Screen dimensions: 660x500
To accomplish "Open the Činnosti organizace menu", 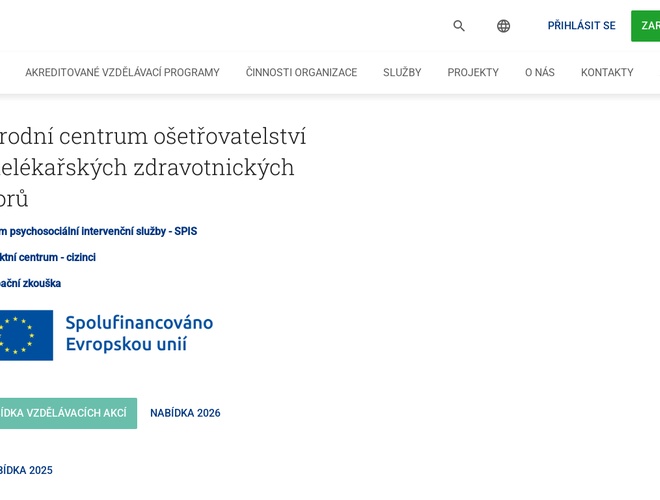I will (x=301, y=73).
